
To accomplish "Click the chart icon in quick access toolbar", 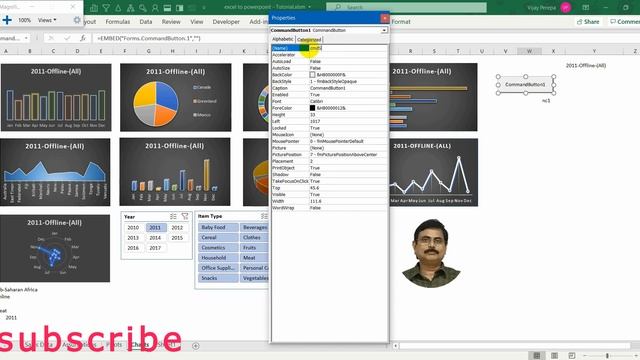I will pyautogui.click(x=94, y=7).
